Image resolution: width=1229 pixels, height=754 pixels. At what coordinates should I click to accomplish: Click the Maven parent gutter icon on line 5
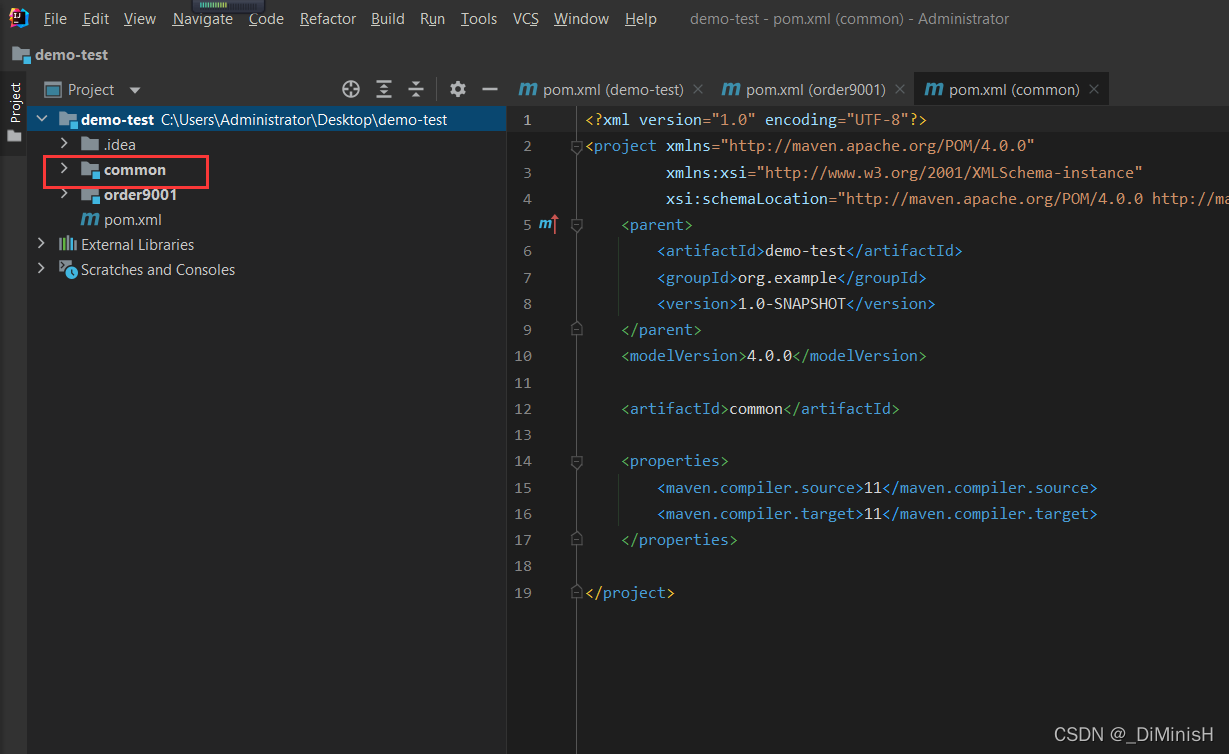pos(548,224)
